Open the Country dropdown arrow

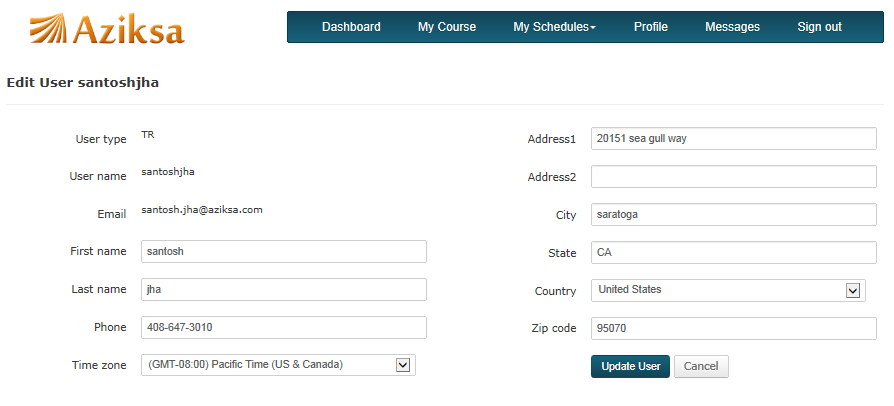click(x=852, y=291)
